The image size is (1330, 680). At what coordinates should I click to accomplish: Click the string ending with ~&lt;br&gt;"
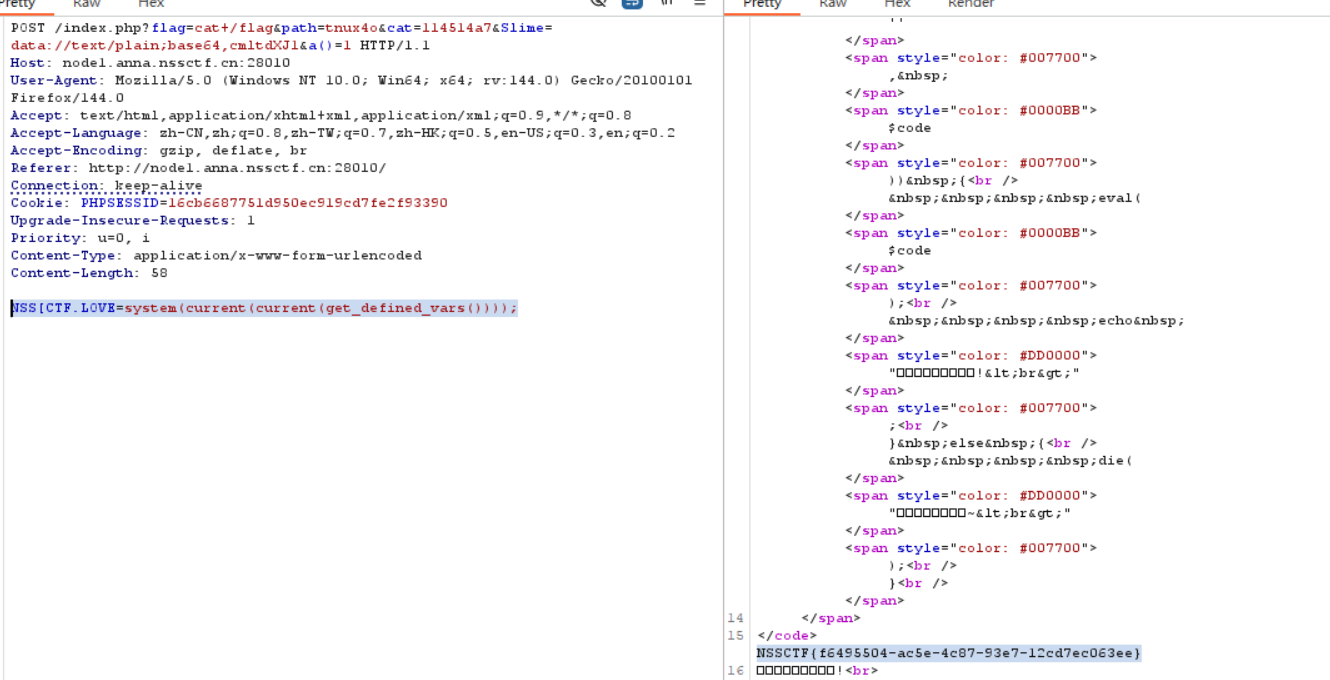click(x=979, y=513)
